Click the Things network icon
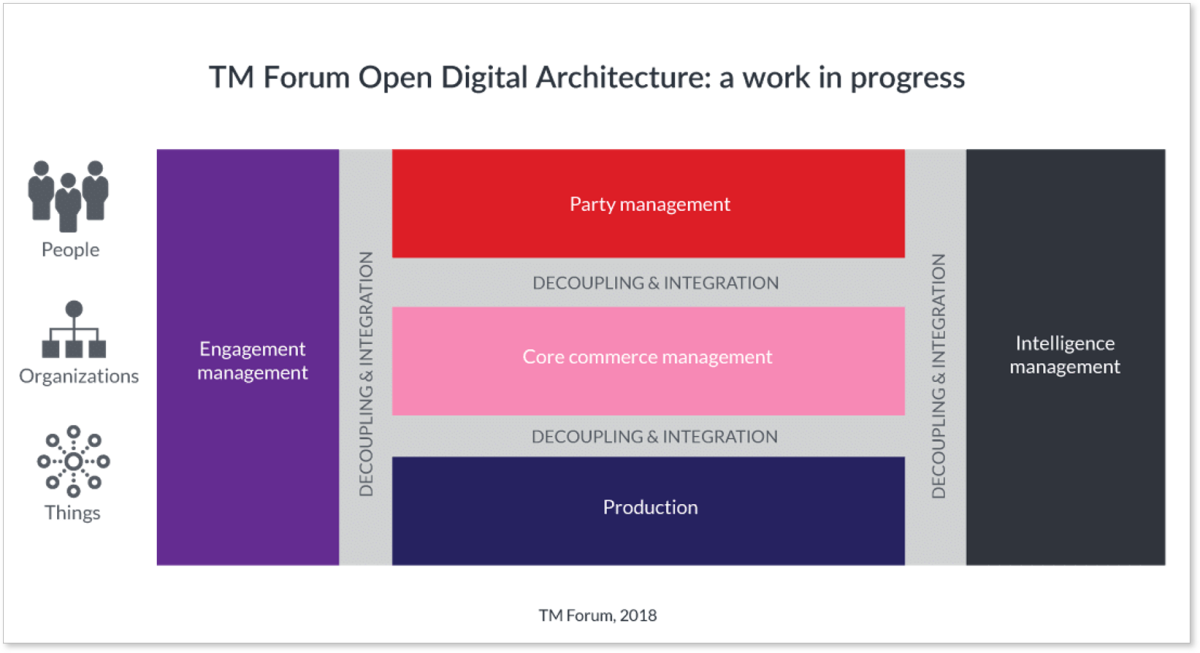Image resolution: width=1200 pixels, height=653 pixels. pos(74,461)
